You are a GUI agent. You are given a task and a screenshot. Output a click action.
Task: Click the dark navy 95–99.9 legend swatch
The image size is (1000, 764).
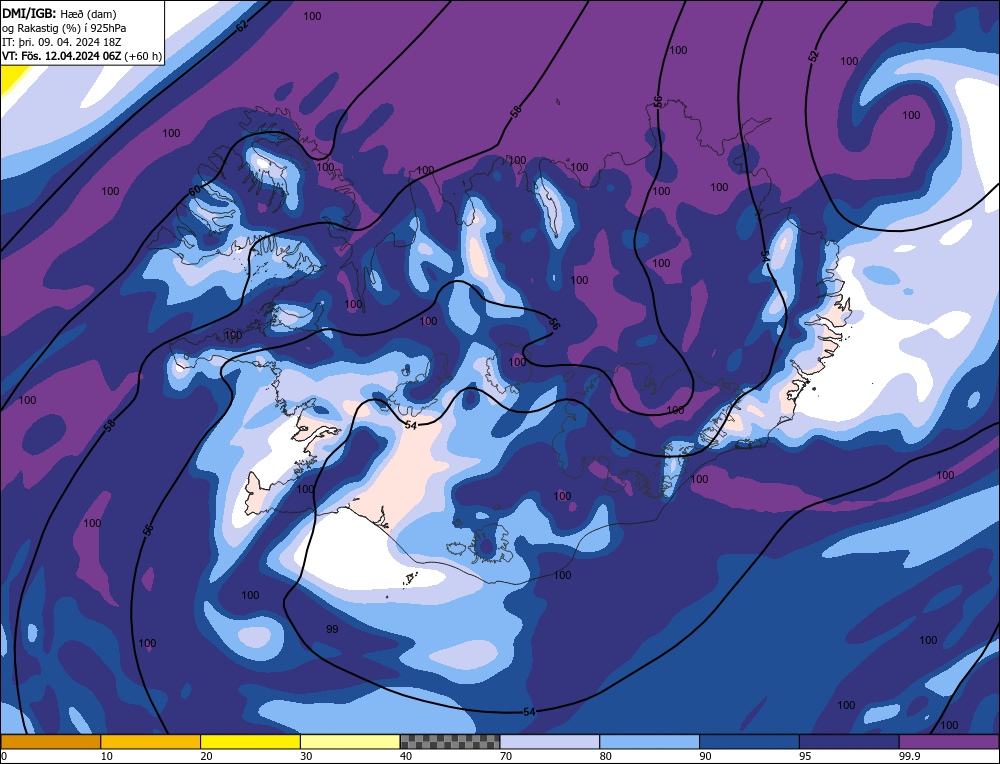pyautogui.click(x=849, y=742)
